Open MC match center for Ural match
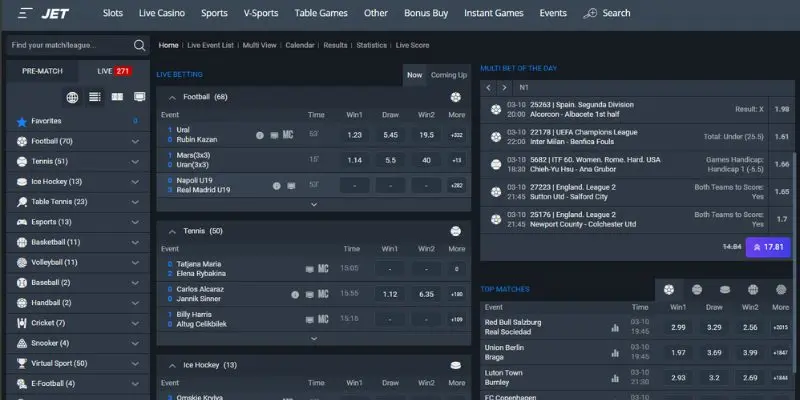 tap(288, 135)
